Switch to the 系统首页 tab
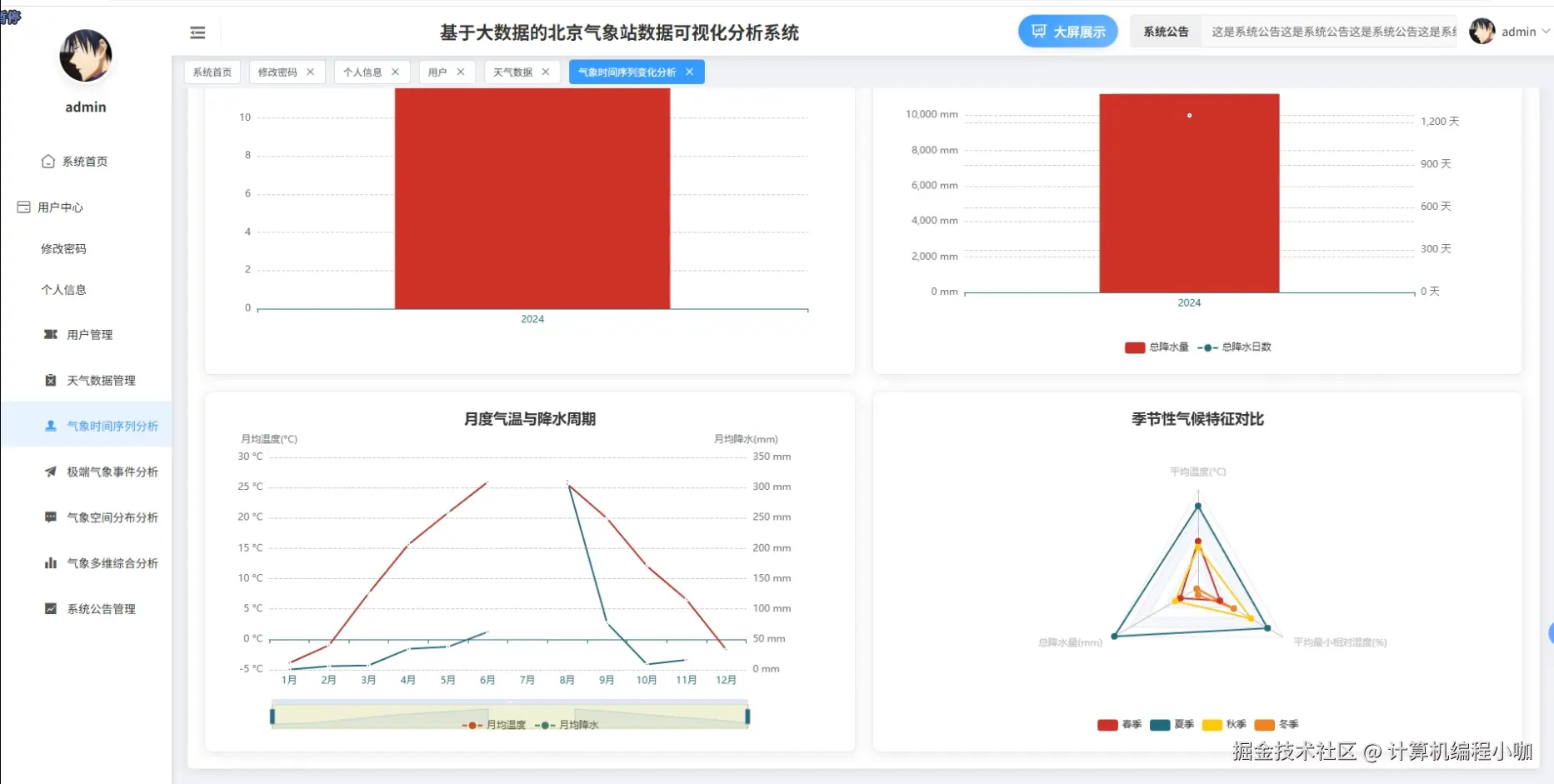This screenshot has height=784, width=1554. tap(212, 72)
